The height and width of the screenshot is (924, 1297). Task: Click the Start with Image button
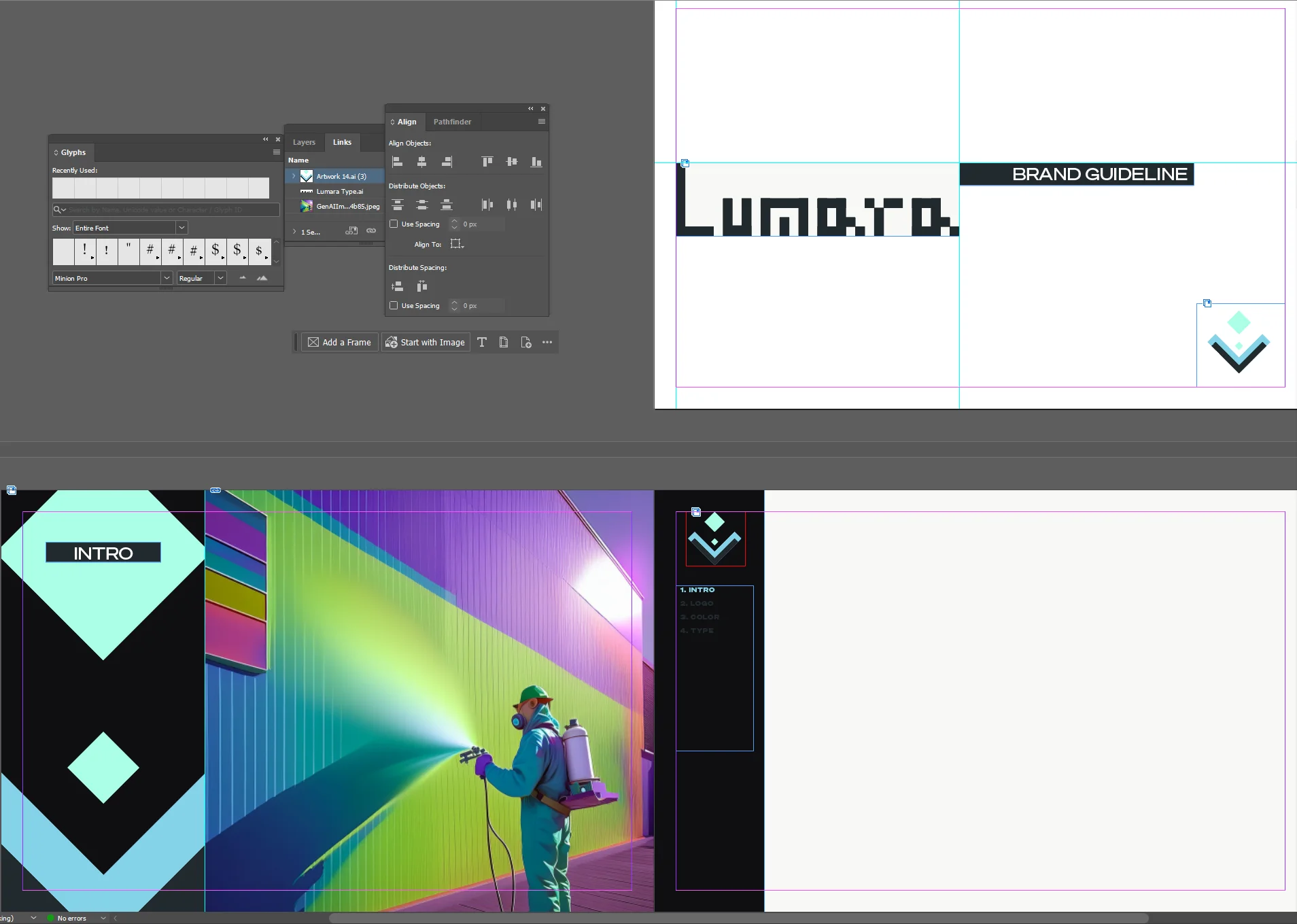point(426,342)
